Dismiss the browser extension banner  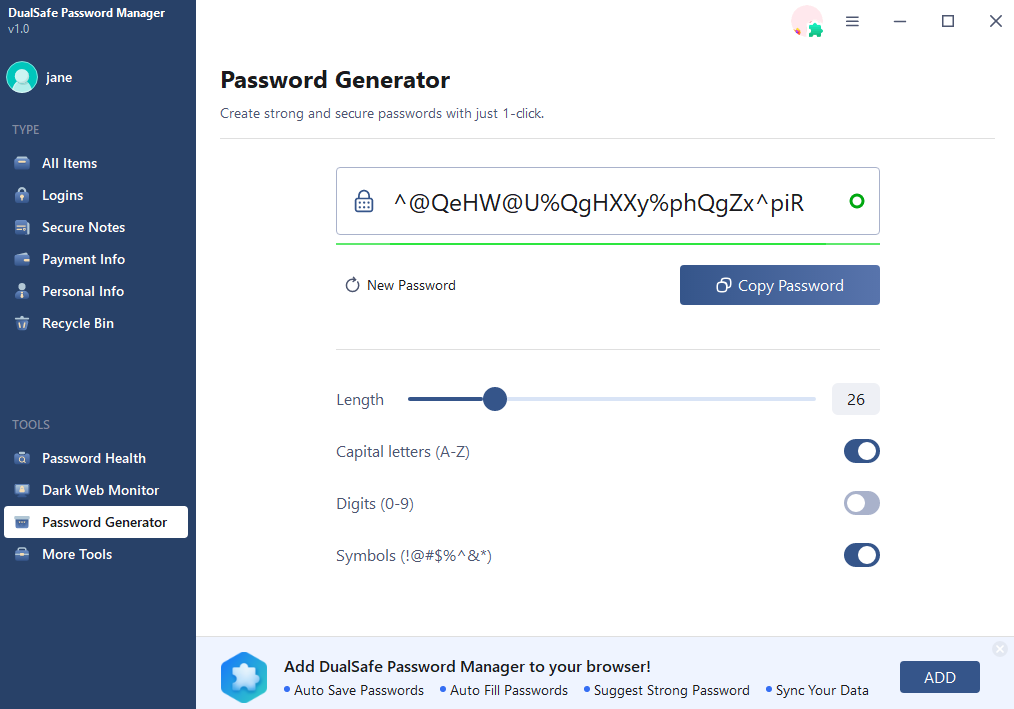pos(999,649)
